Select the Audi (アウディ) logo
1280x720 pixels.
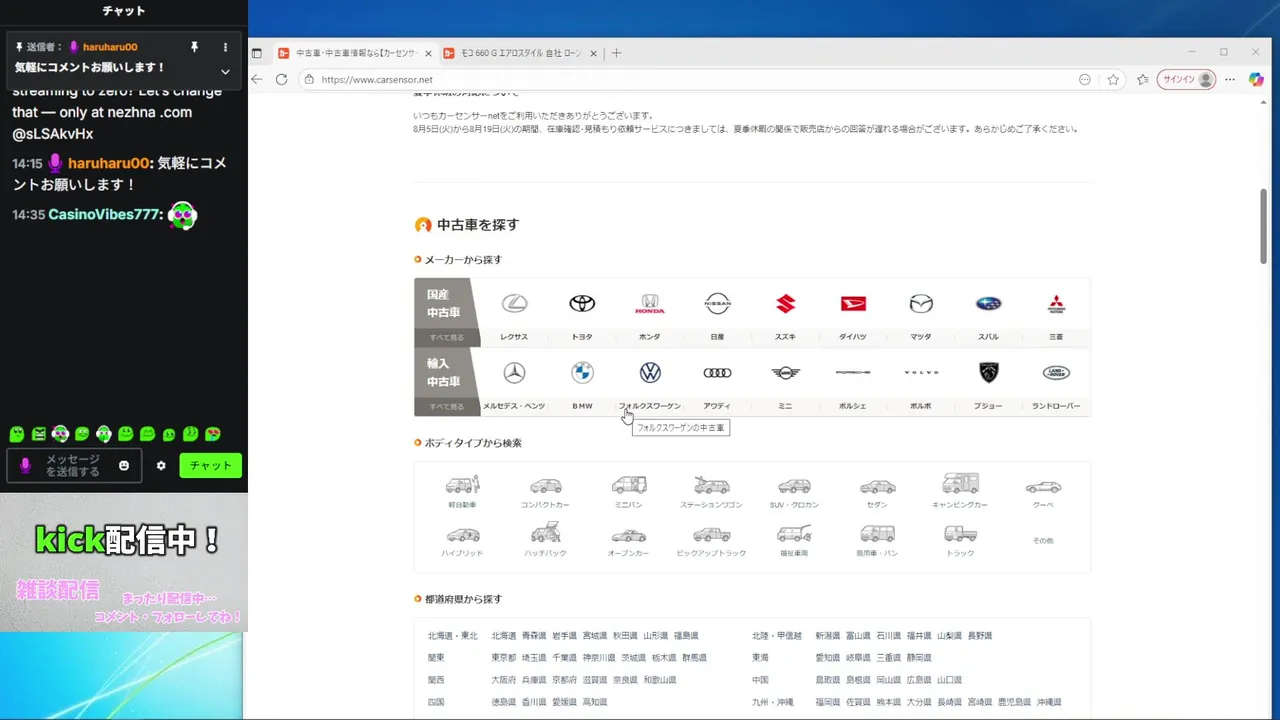click(x=717, y=373)
